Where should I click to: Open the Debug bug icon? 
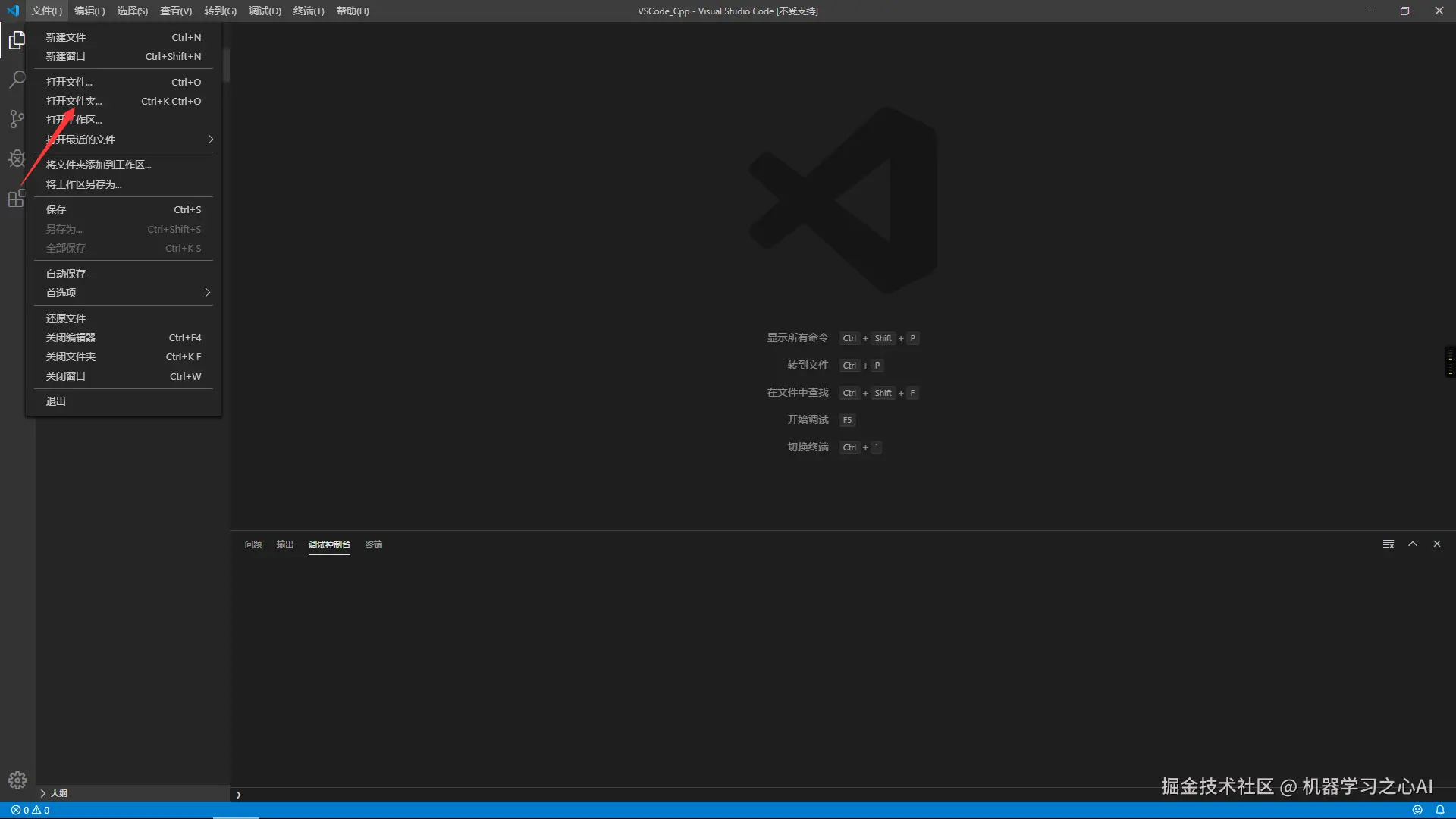(17, 158)
